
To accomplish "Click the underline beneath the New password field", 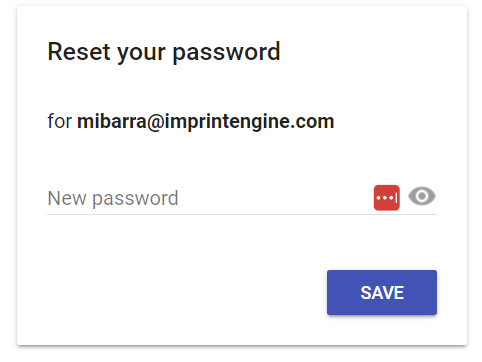I will 242,214.
